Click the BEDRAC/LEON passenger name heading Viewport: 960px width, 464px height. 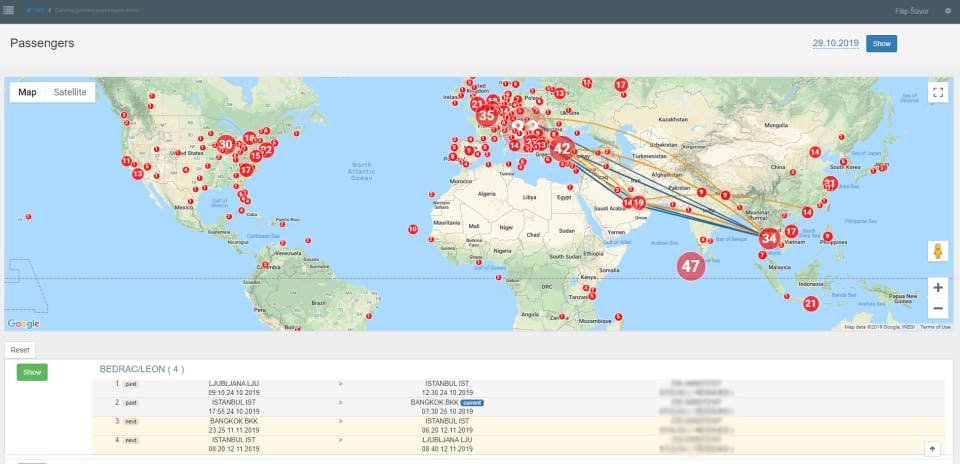(x=141, y=369)
